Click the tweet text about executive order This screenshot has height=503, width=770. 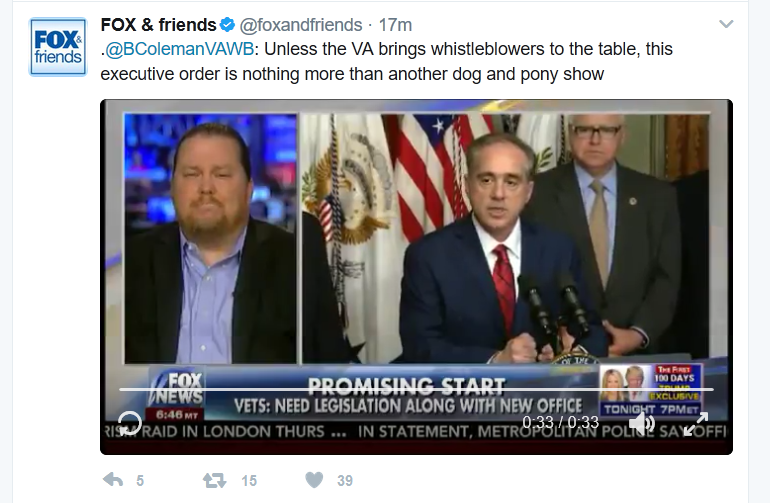[400, 73]
